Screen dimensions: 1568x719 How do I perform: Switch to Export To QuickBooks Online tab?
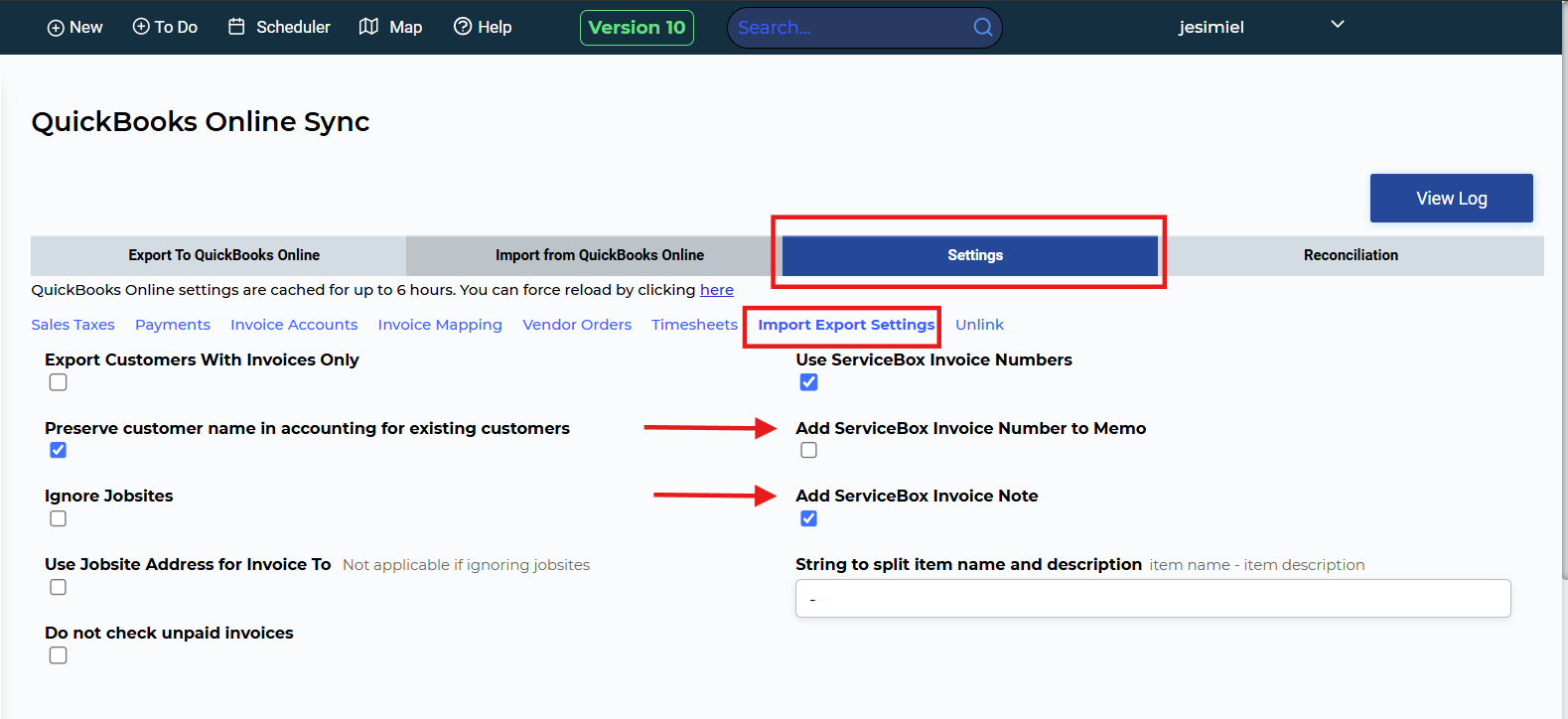click(218, 255)
